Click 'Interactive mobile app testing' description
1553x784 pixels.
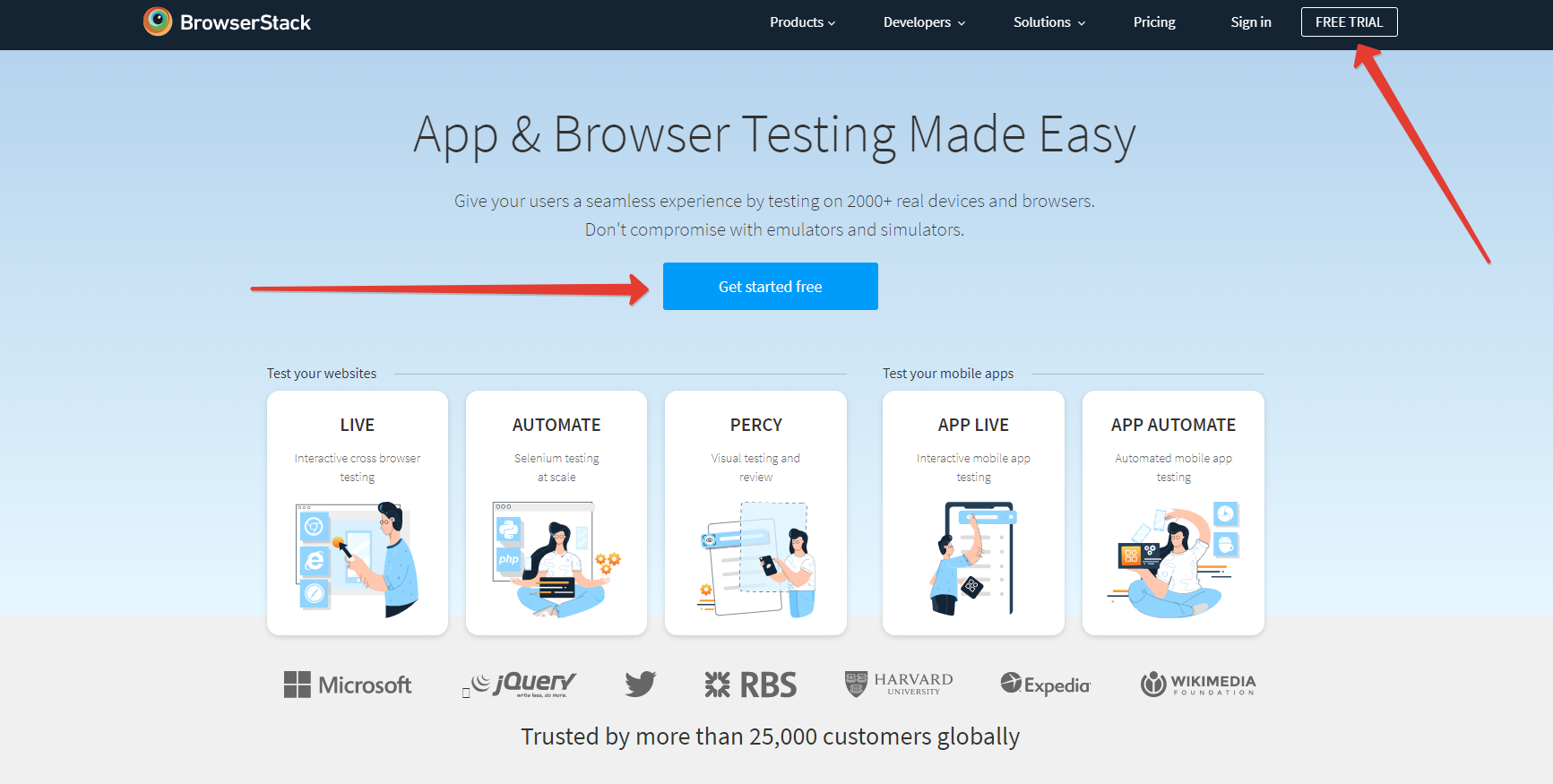(x=973, y=468)
